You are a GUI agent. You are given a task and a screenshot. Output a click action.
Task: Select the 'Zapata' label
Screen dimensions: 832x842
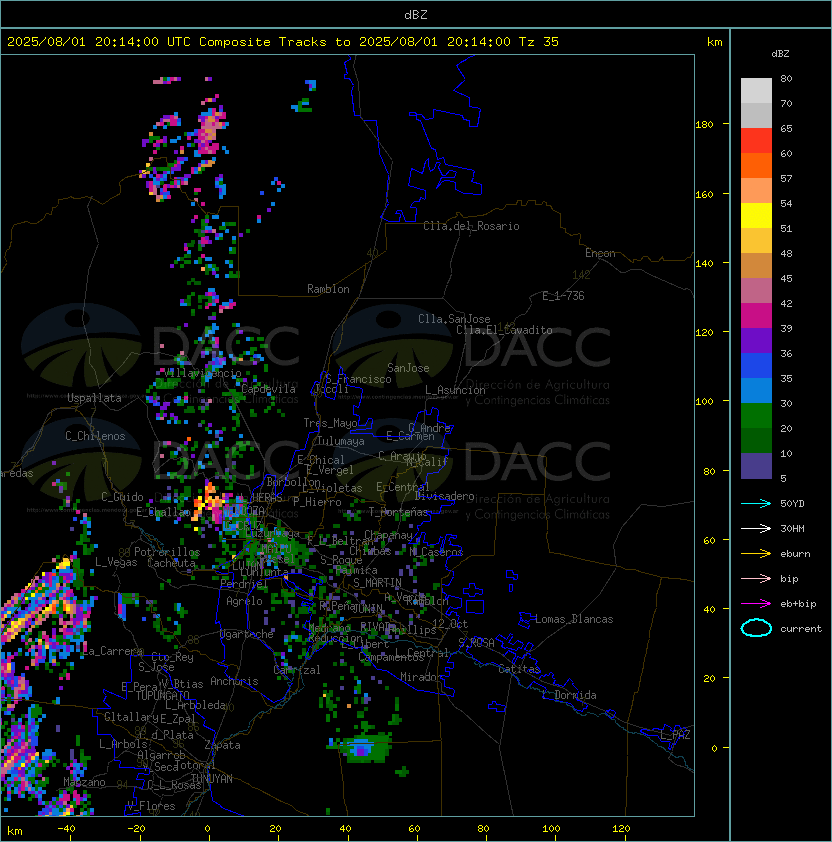pyautogui.click(x=222, y=745)
